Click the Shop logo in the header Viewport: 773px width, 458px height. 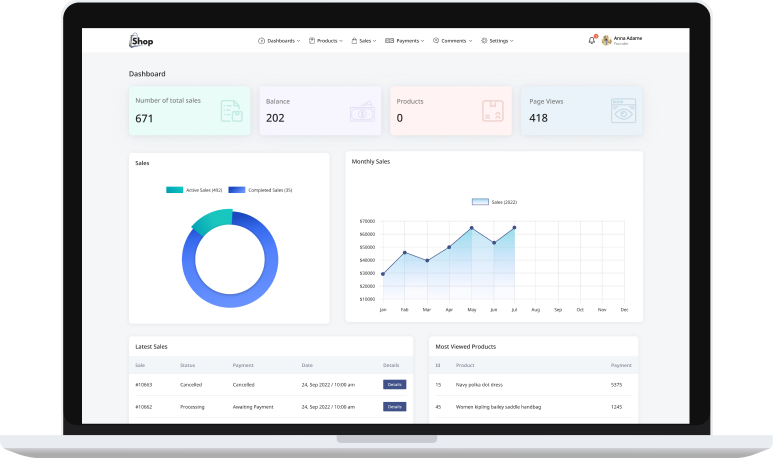coord(141,41)
